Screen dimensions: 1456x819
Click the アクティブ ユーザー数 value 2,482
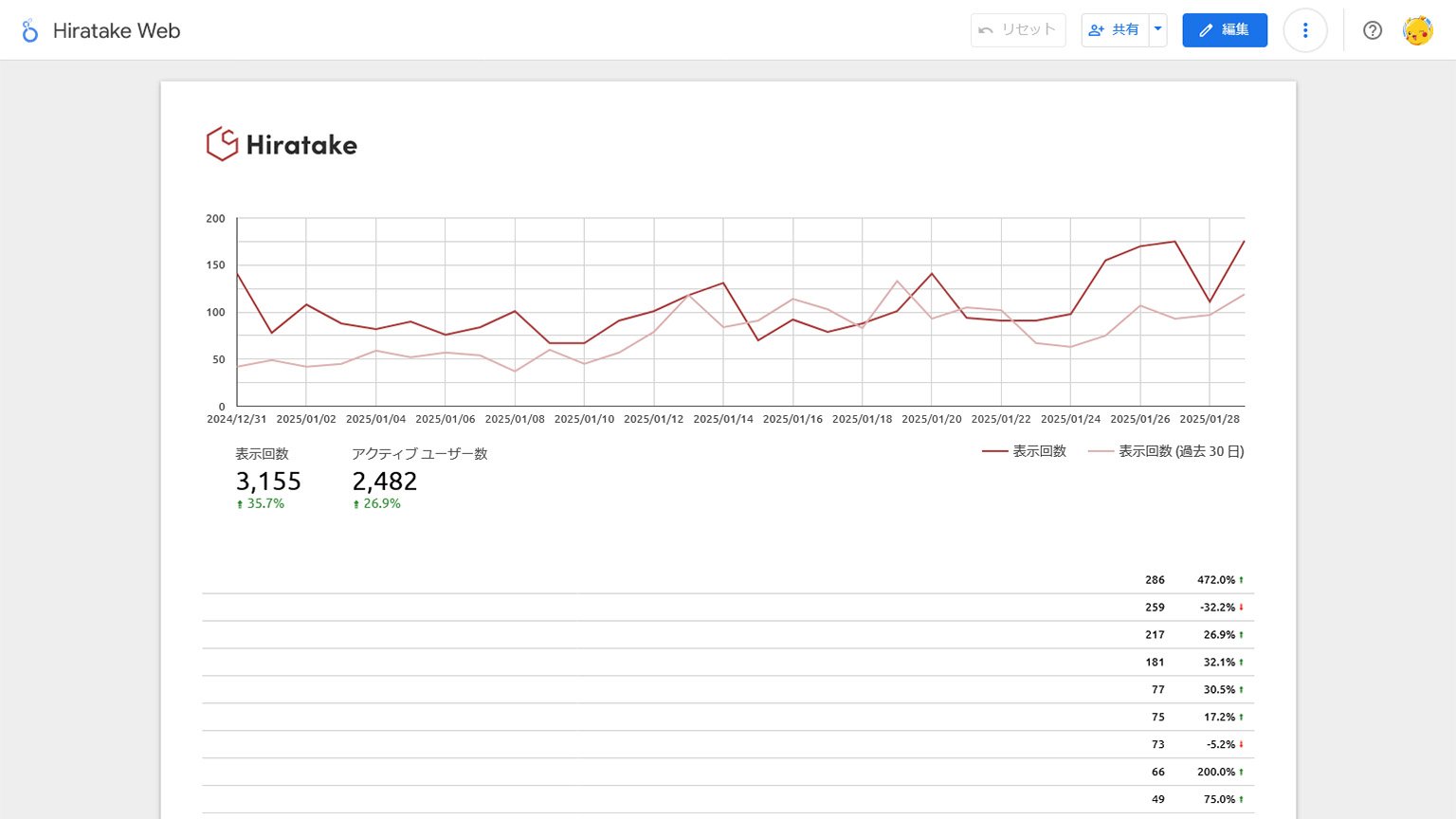point(385,481)
